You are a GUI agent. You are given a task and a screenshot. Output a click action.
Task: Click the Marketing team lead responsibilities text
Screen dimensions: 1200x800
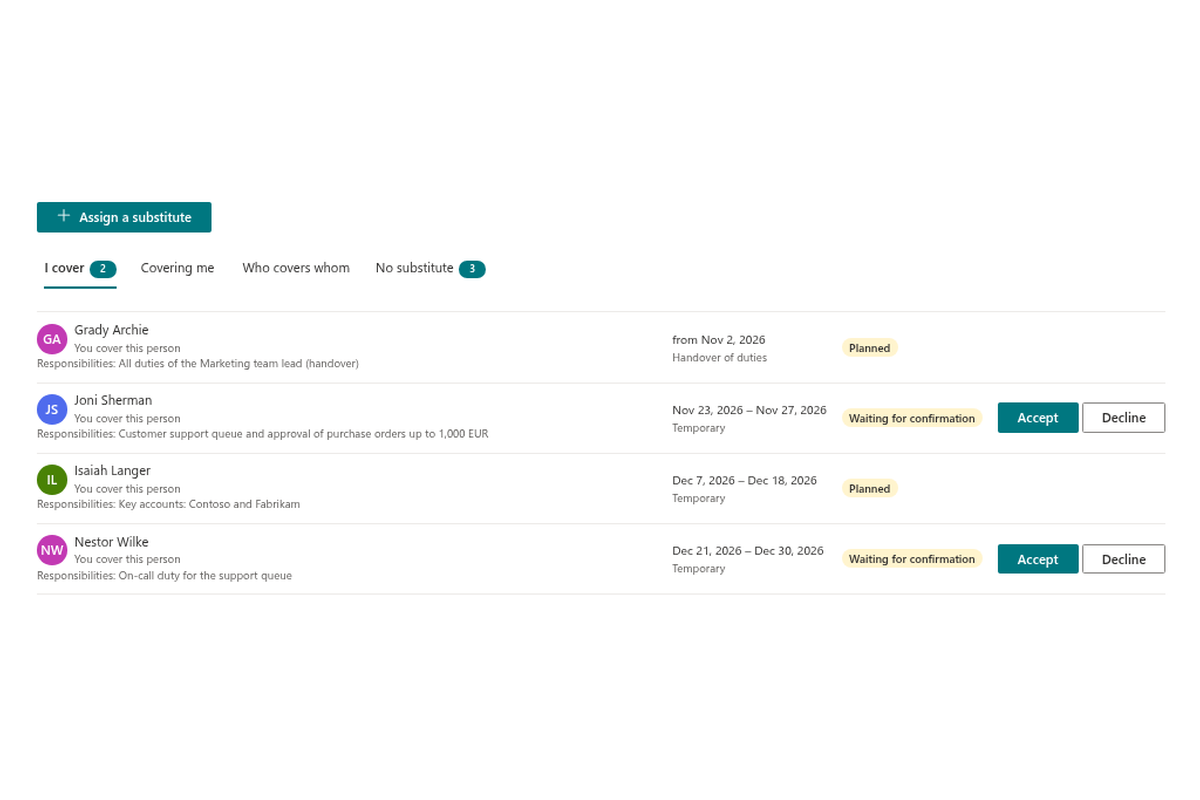click(198, 364)
